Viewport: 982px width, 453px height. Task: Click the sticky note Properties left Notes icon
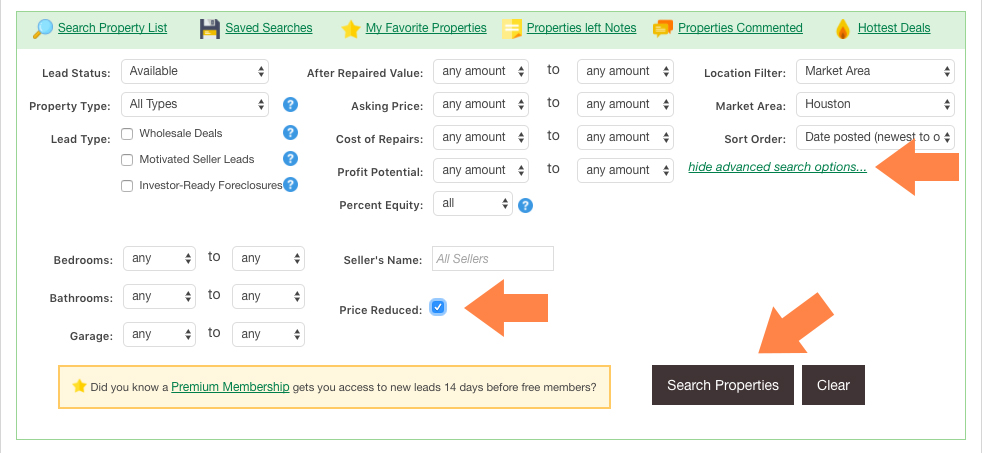(x=512, y=29)
